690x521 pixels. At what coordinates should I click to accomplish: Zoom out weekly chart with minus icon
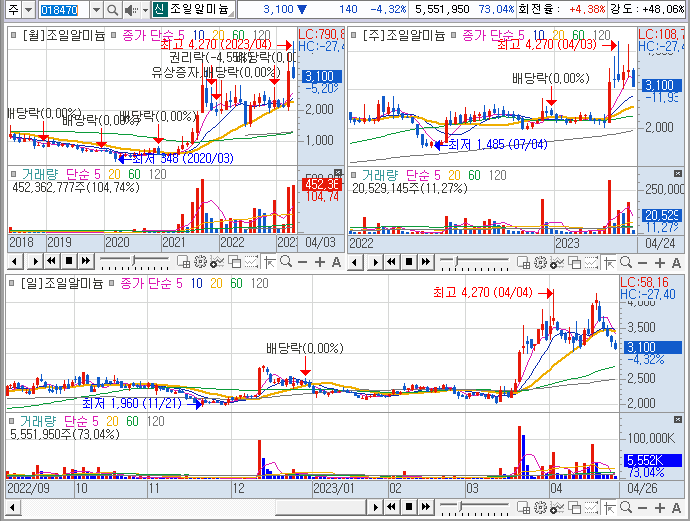[642, 263]
